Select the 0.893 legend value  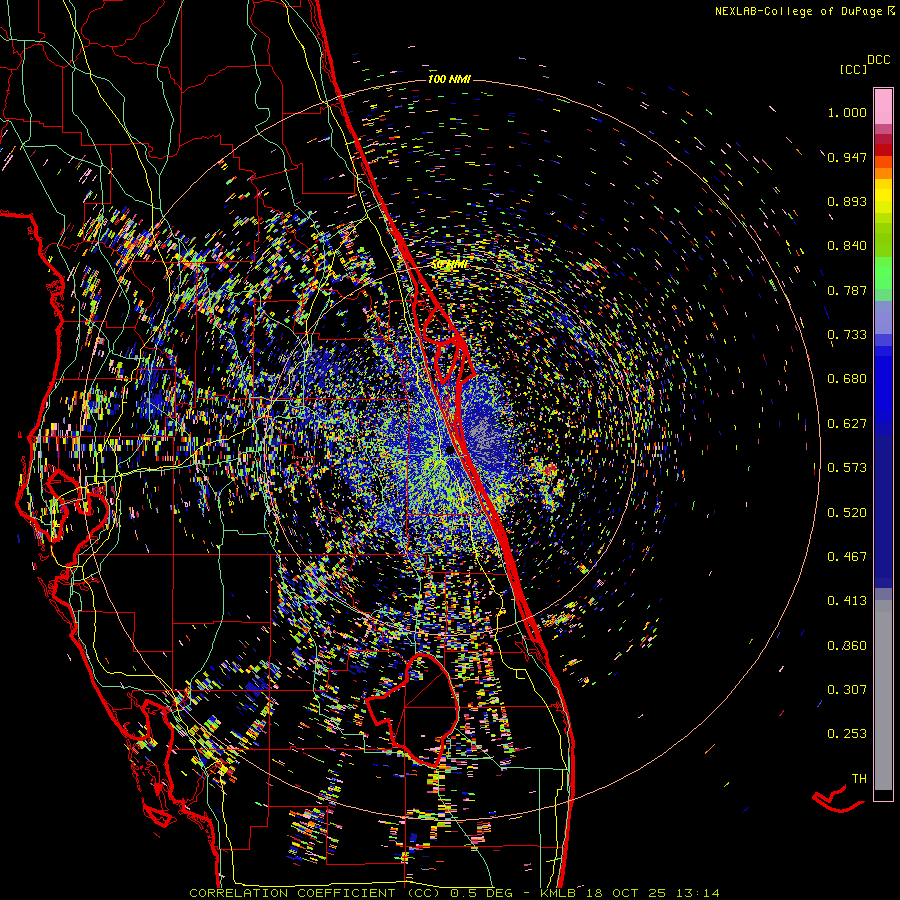pos(847,201)
